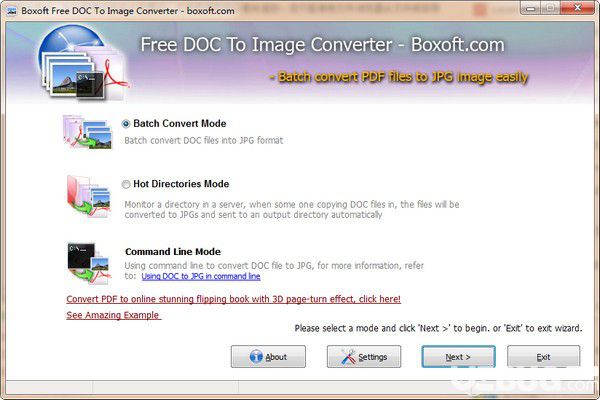This screenshot has width=600, height=400.
Task: Click the 'Monitor a directory in a server' description
Action: point(292,209)
